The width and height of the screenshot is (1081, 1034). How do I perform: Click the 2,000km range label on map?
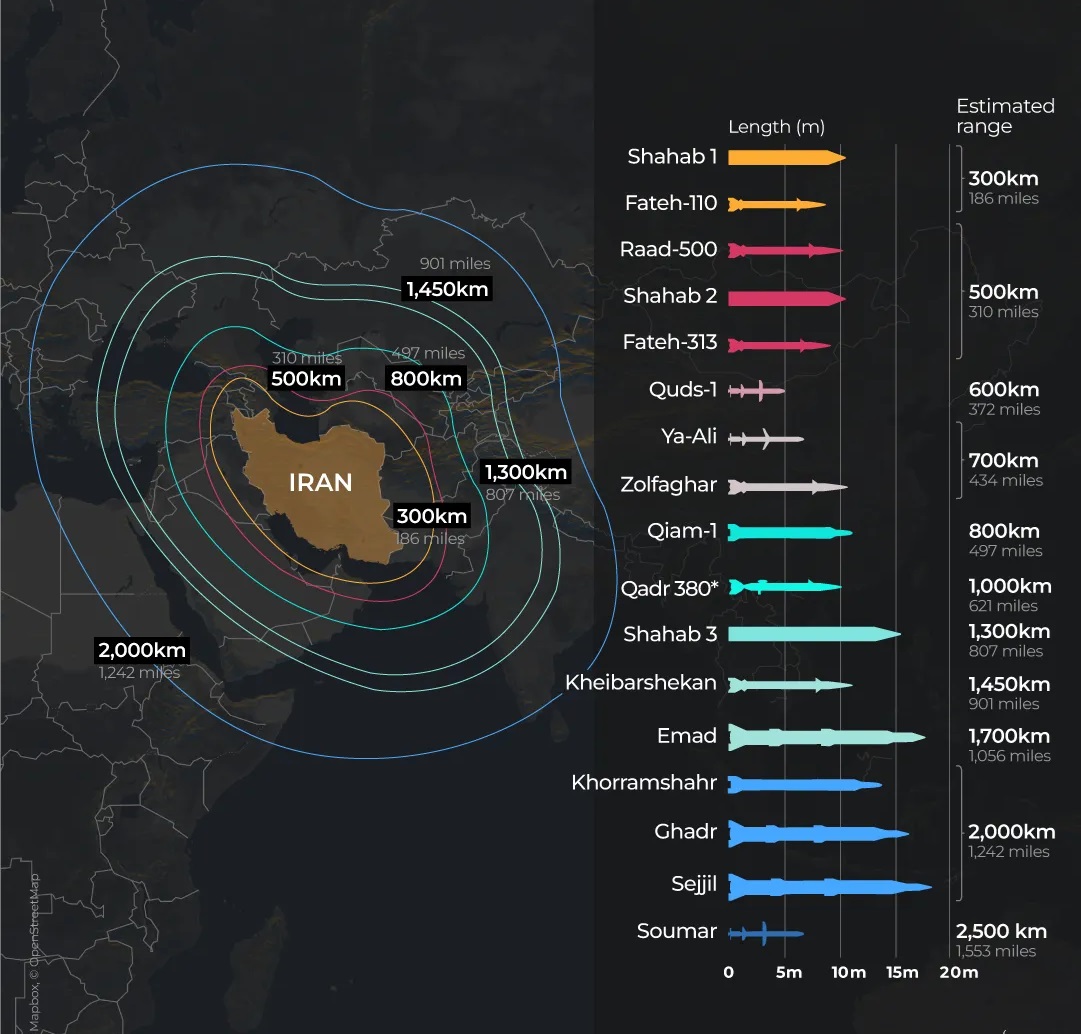142,650
